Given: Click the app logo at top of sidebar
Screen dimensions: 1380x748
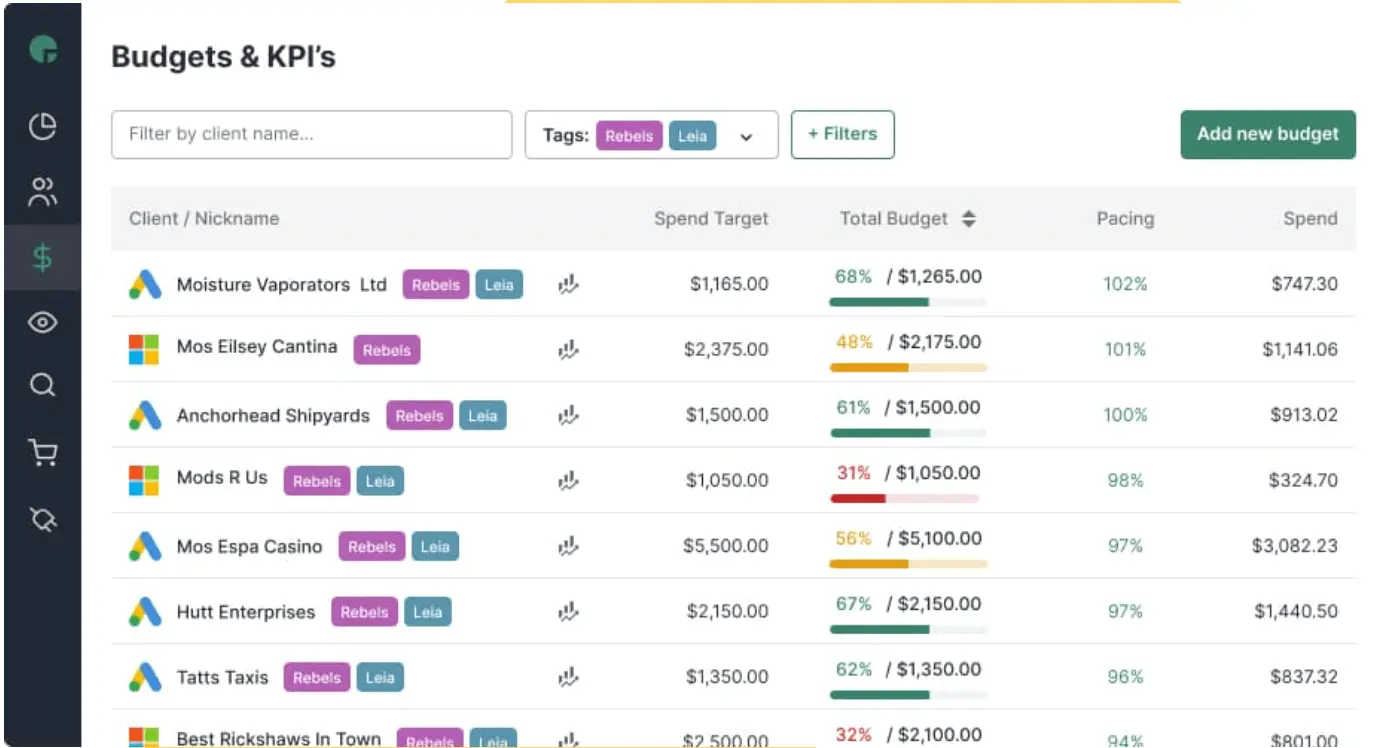Looking at the screenshot, I should click(x=43, y=49).
